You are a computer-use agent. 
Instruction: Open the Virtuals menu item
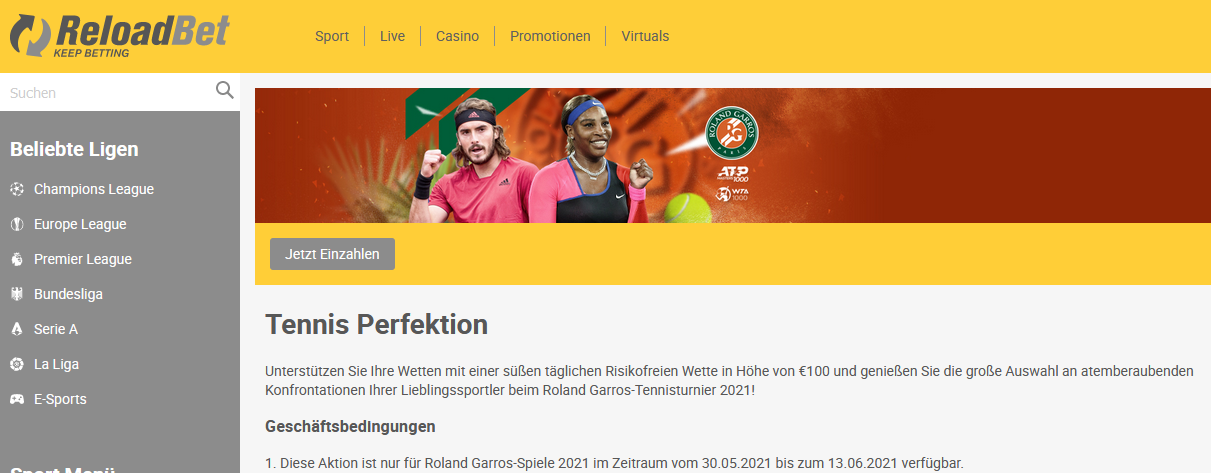click(645, 36)
